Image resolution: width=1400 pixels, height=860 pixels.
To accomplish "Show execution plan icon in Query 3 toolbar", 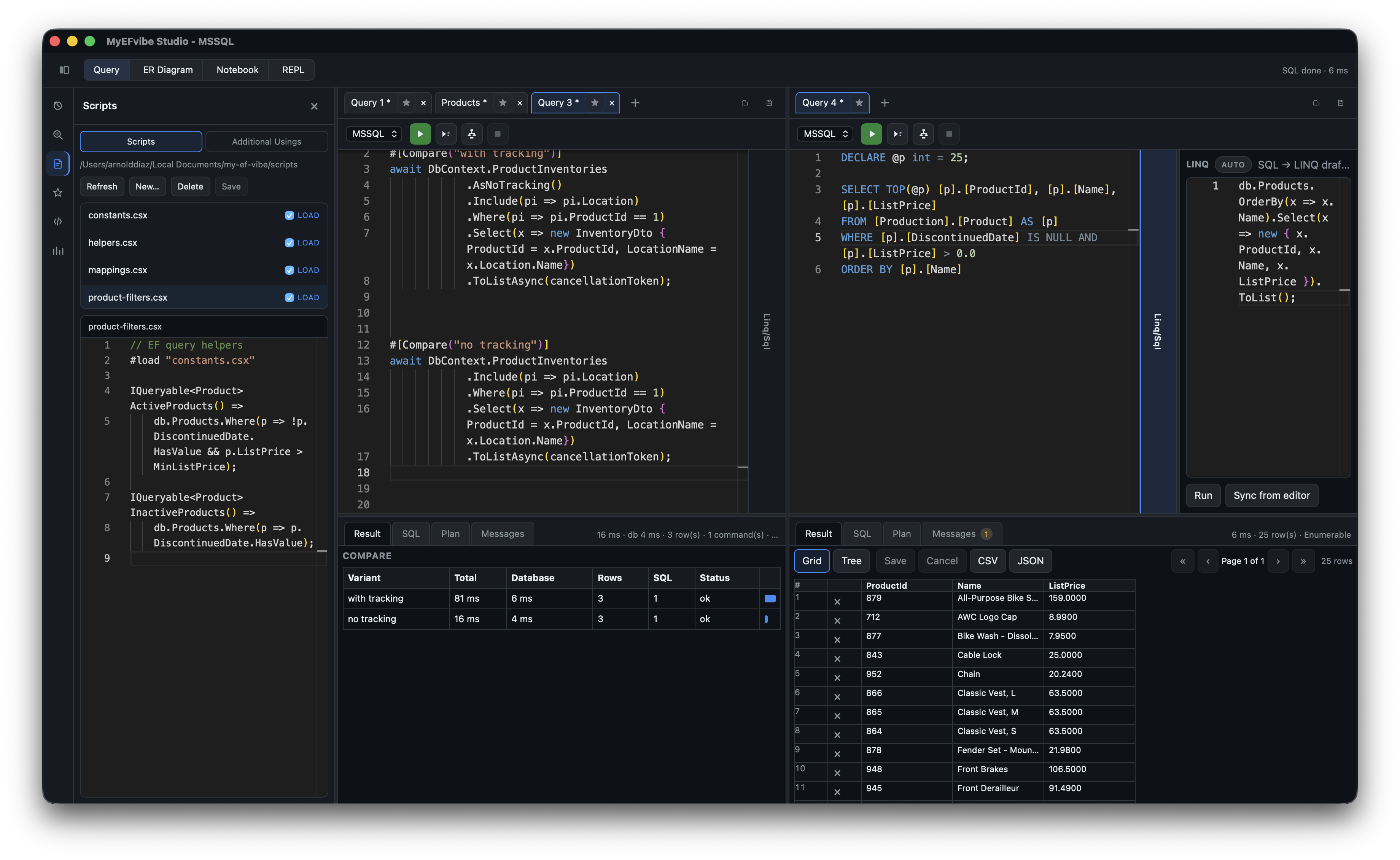I will click(471, 134).
